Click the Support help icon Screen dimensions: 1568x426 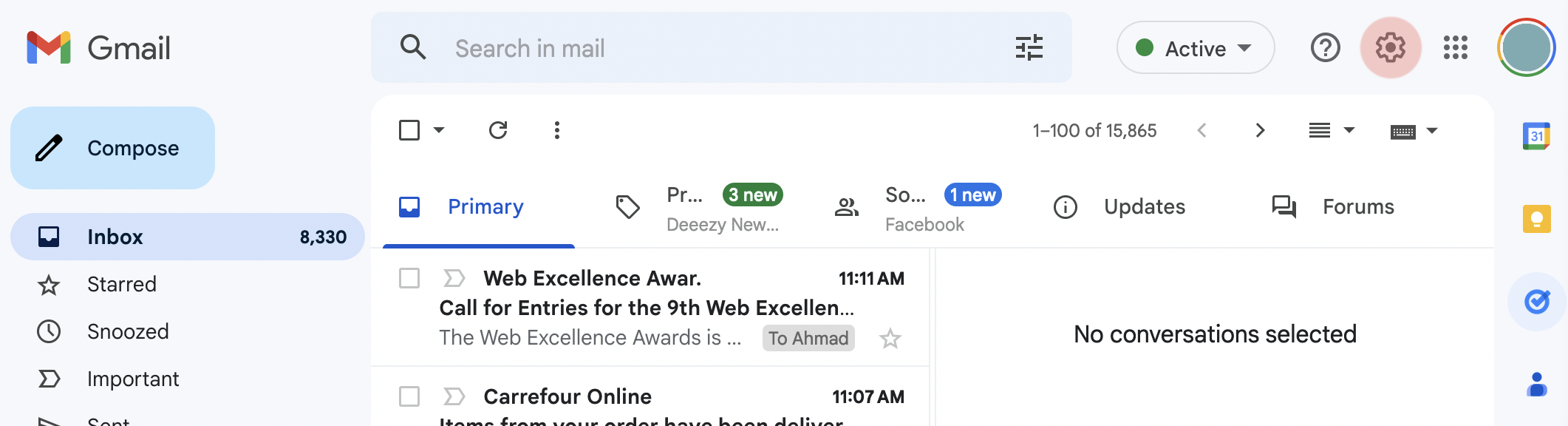[x=1325, y=48]
